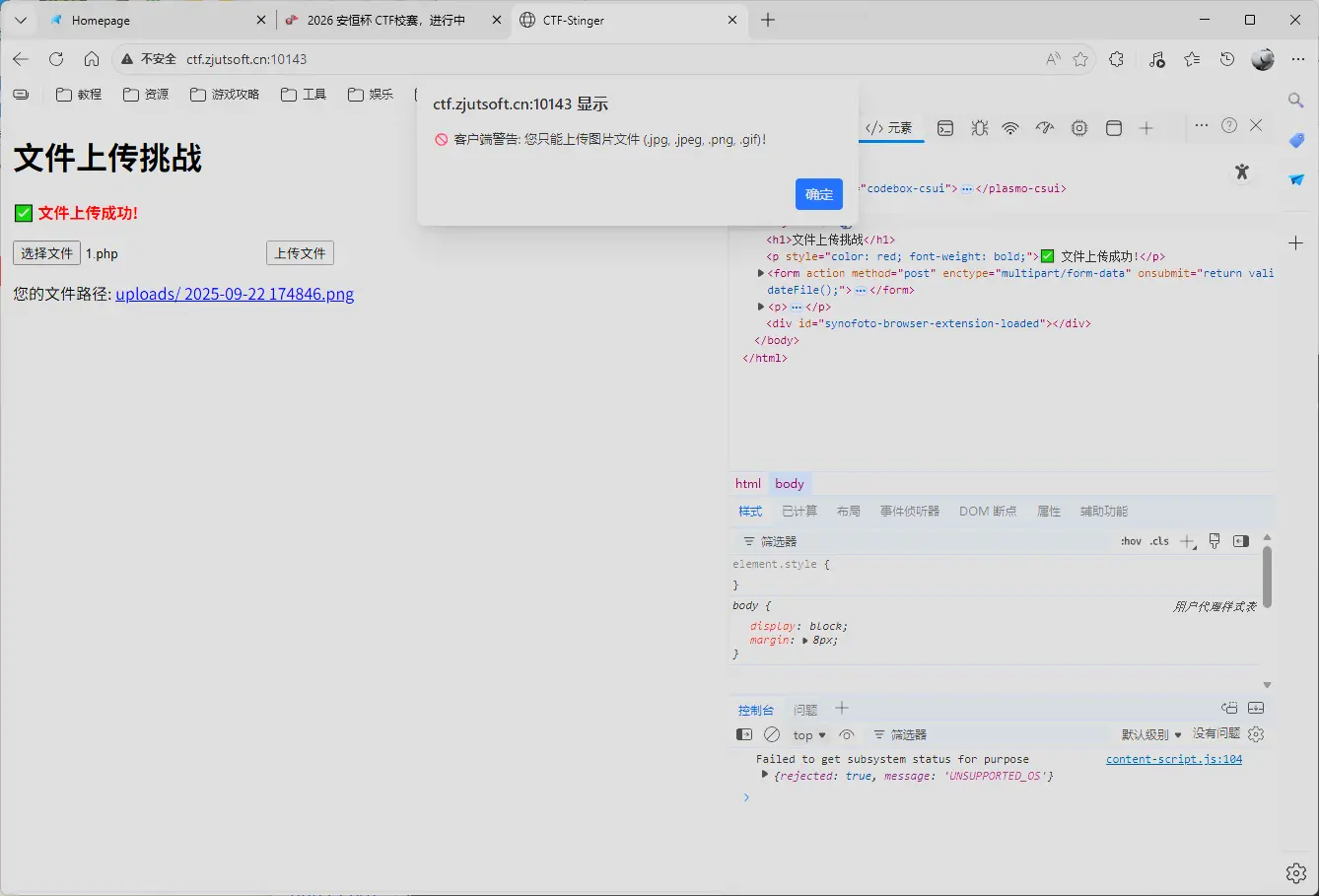1319x896 pixels.
Task: Open the uploads PNG file path link
Action: [x=235, y=294]
